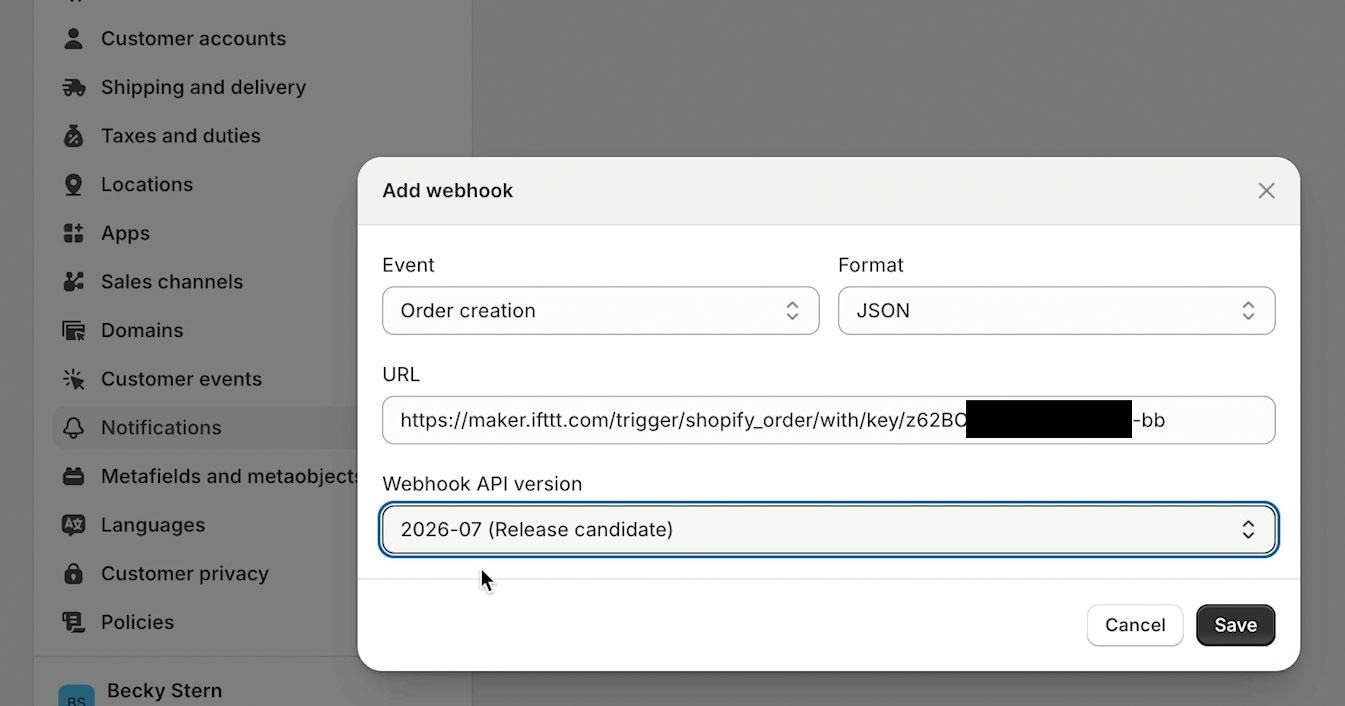Click the Taxes and duties icon
This screenshot has height=706, width=1345.
point(73,136)
